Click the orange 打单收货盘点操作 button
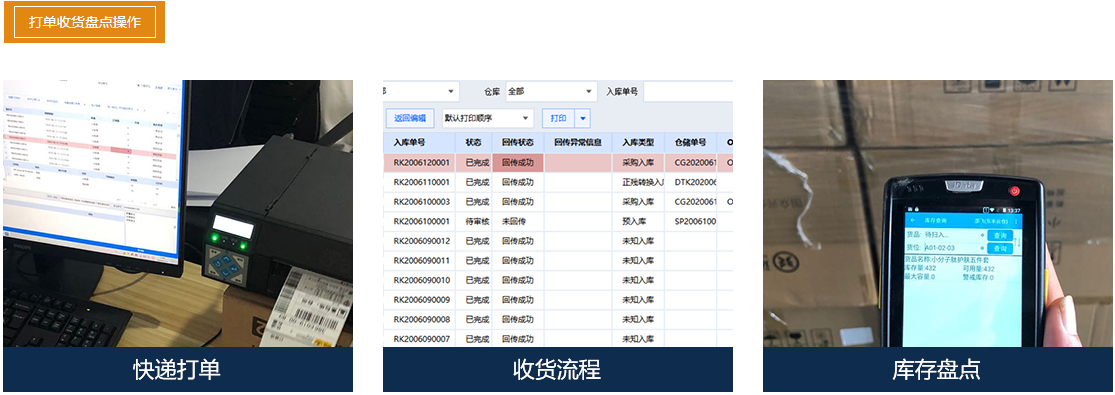This screenshot has height=395, width=1115. 85,22
